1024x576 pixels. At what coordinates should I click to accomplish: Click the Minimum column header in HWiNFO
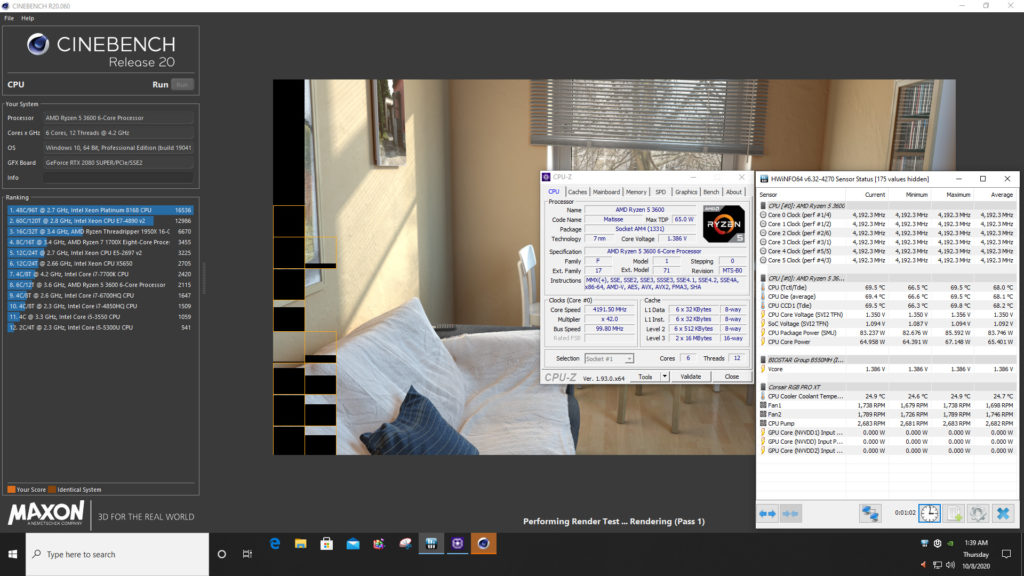[x=916, y=195]
